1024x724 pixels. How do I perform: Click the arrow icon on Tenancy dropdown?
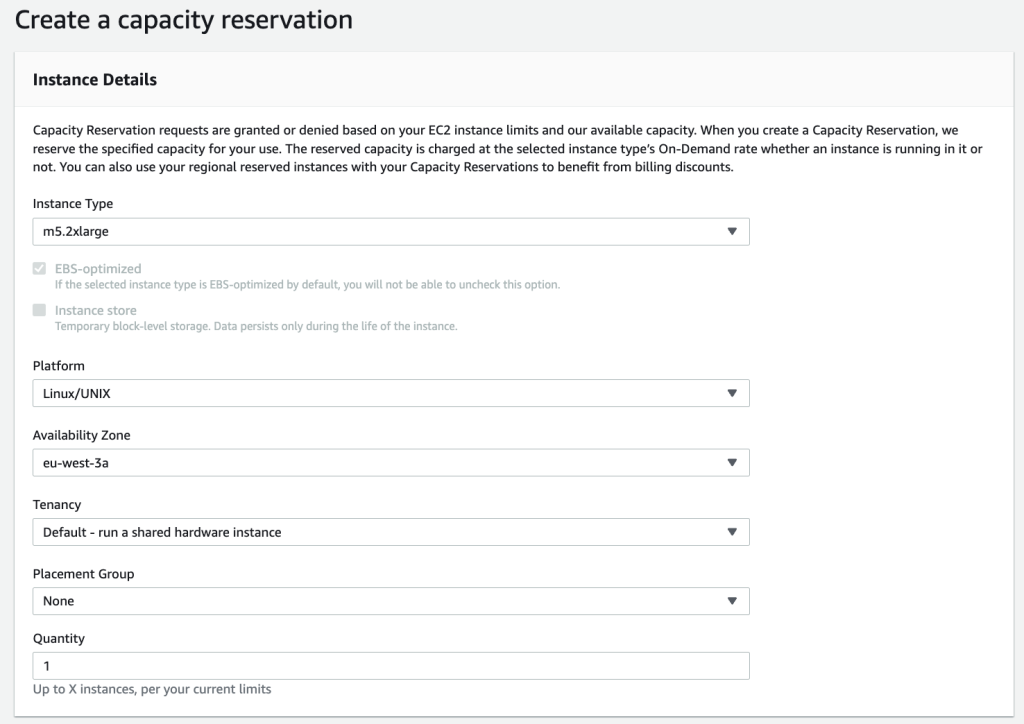732,532
